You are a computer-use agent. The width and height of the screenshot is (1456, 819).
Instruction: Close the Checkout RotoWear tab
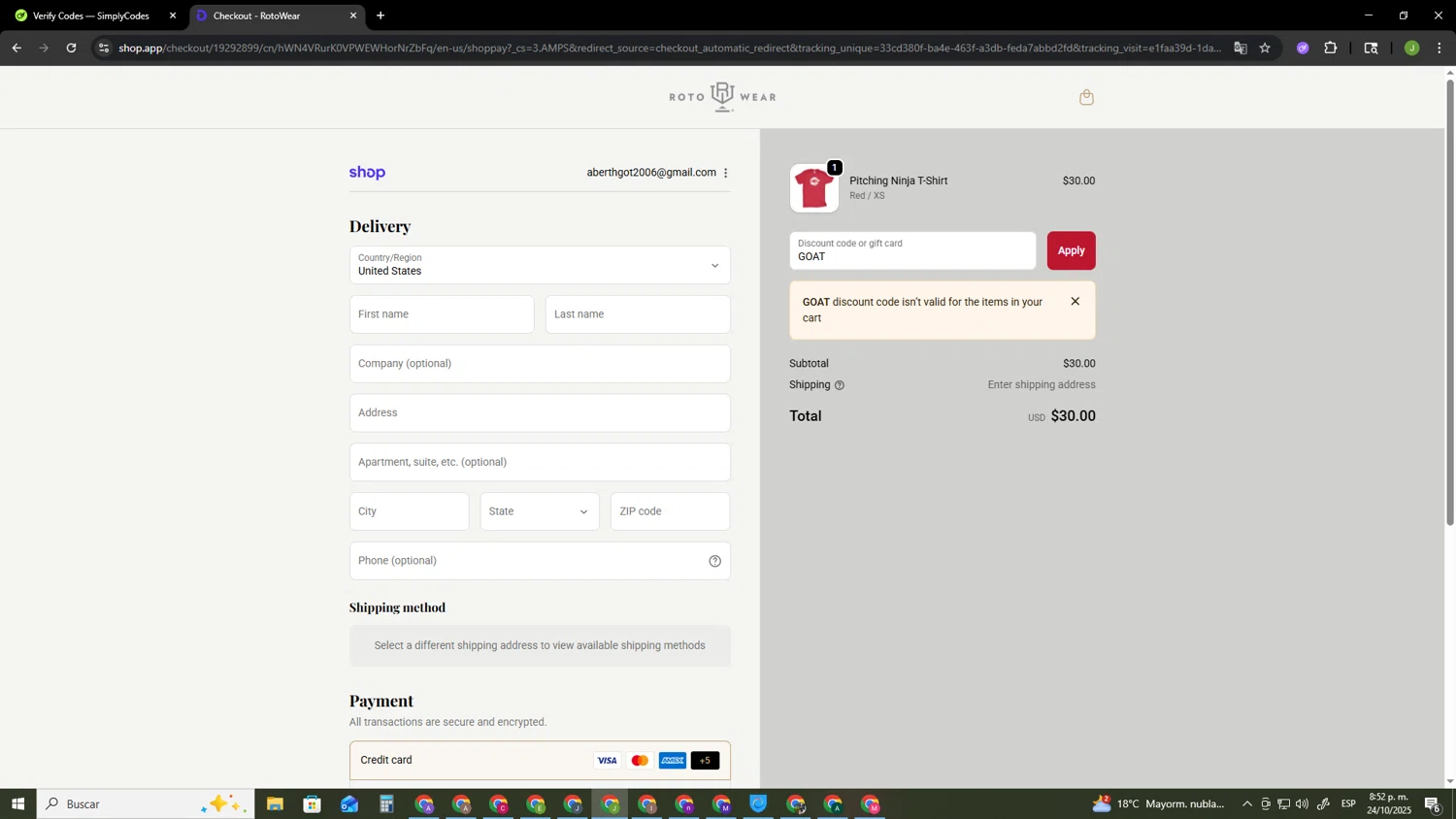tap(353, 16)
